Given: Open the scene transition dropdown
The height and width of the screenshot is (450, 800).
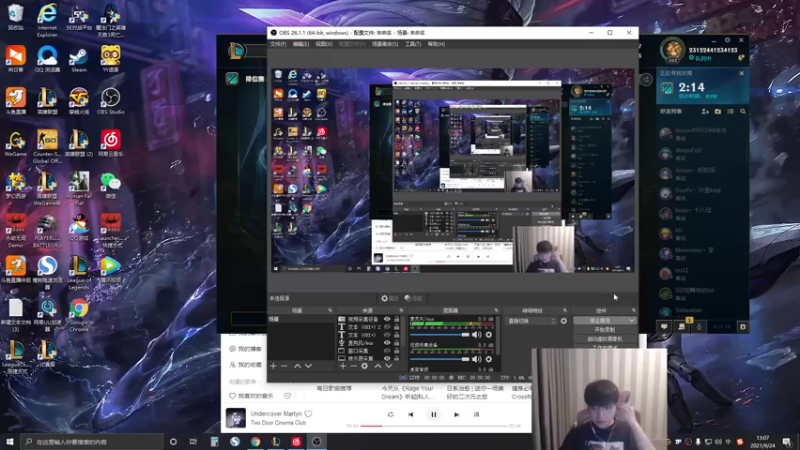Looking at the screenshot, I should coord(531,321).
